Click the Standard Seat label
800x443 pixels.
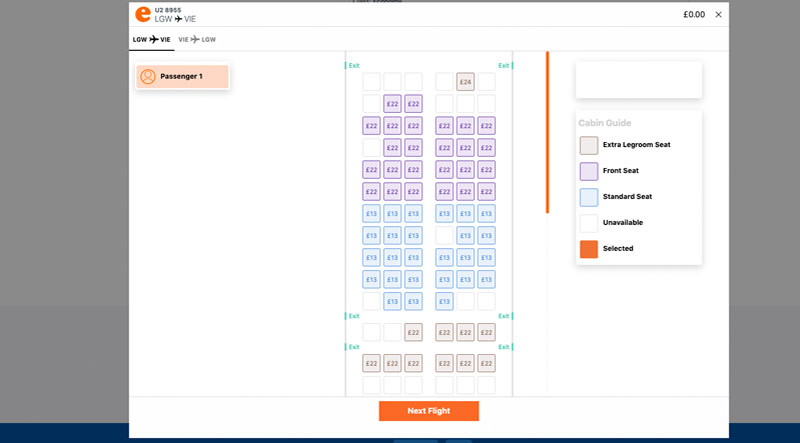click(628, 196)
